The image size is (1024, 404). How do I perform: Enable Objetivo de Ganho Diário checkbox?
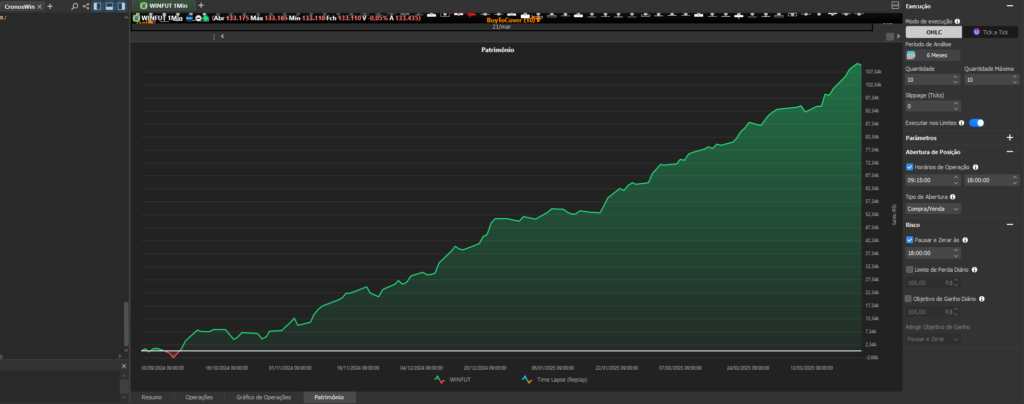pyautogui.click(x=908, y=299)
